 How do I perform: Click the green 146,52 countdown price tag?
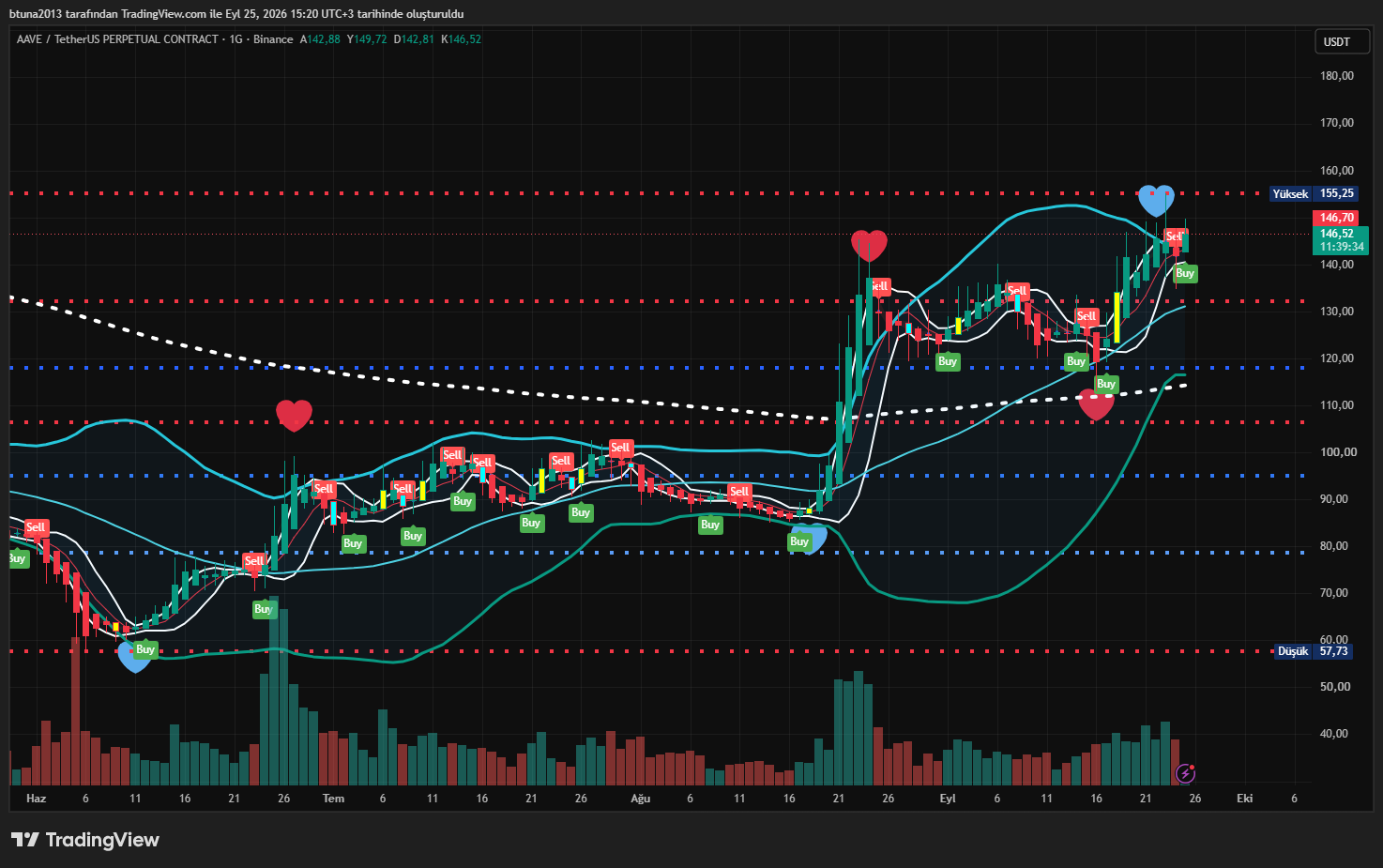coord(1341,240)
